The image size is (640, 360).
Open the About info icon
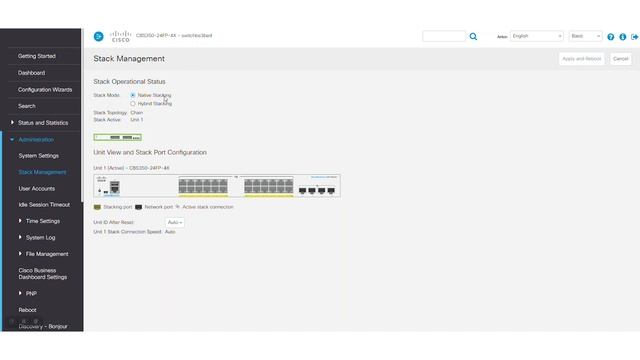[622, 37]
